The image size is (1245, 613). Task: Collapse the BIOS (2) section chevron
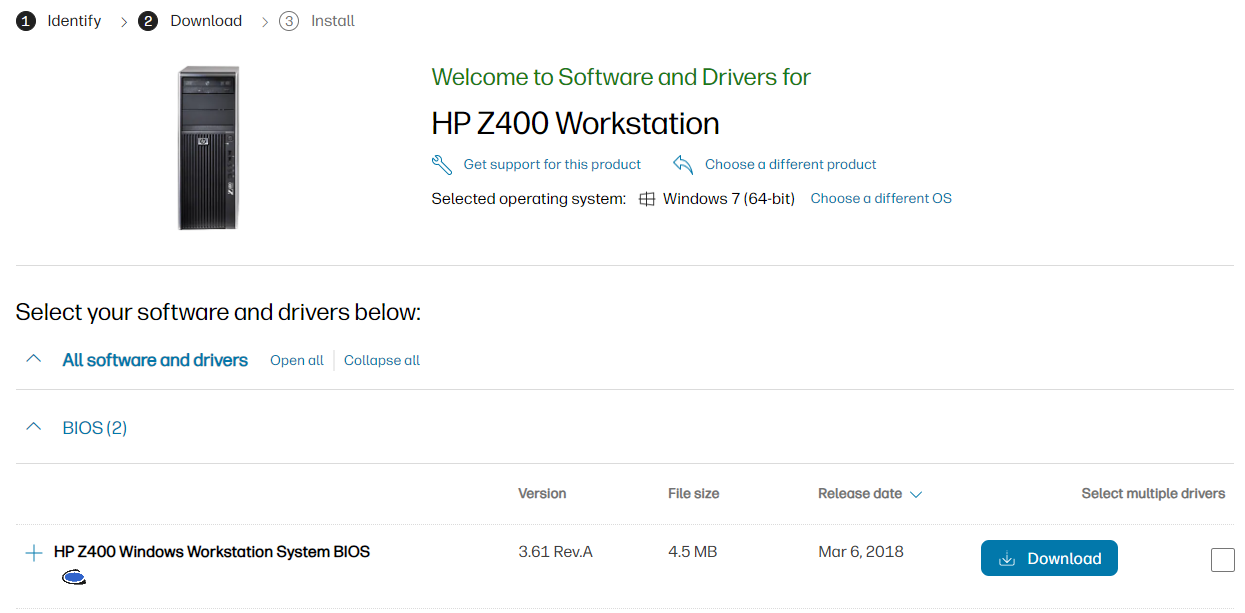pos(33,427)
